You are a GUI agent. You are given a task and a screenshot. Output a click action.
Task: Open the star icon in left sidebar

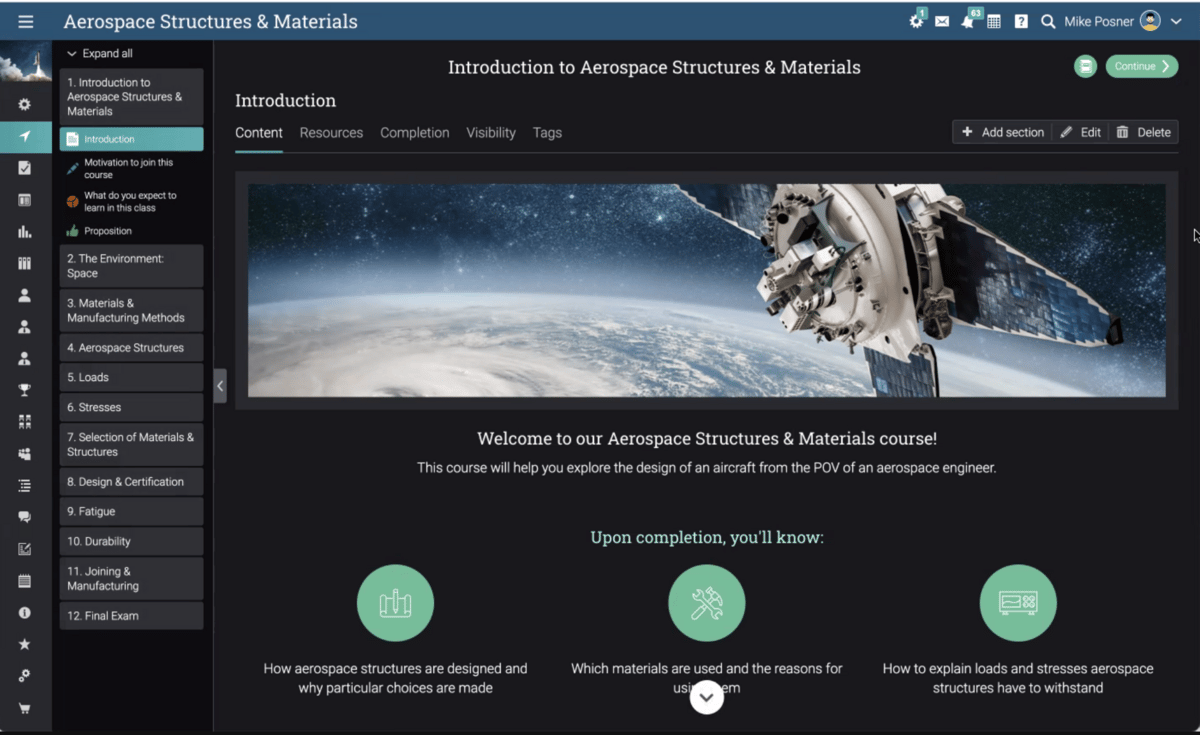coord(25,644)
